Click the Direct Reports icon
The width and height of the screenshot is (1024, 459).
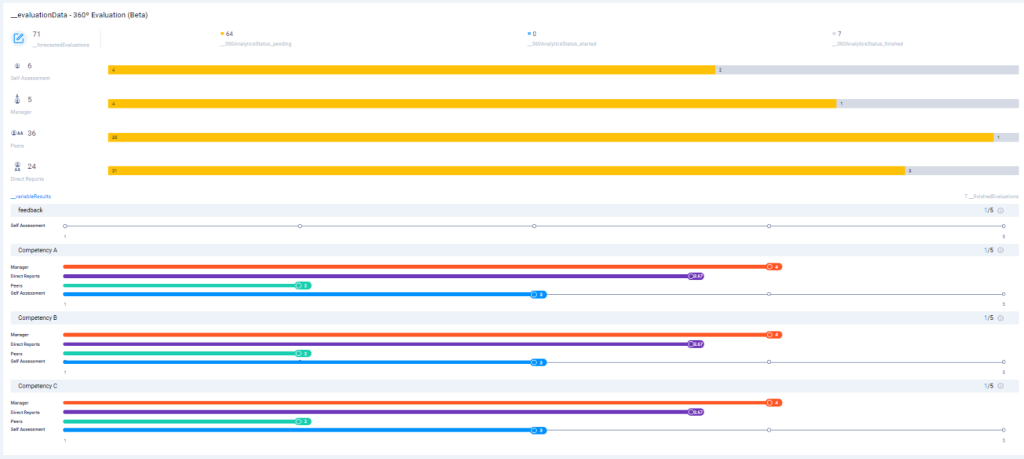tap(17, 167)
